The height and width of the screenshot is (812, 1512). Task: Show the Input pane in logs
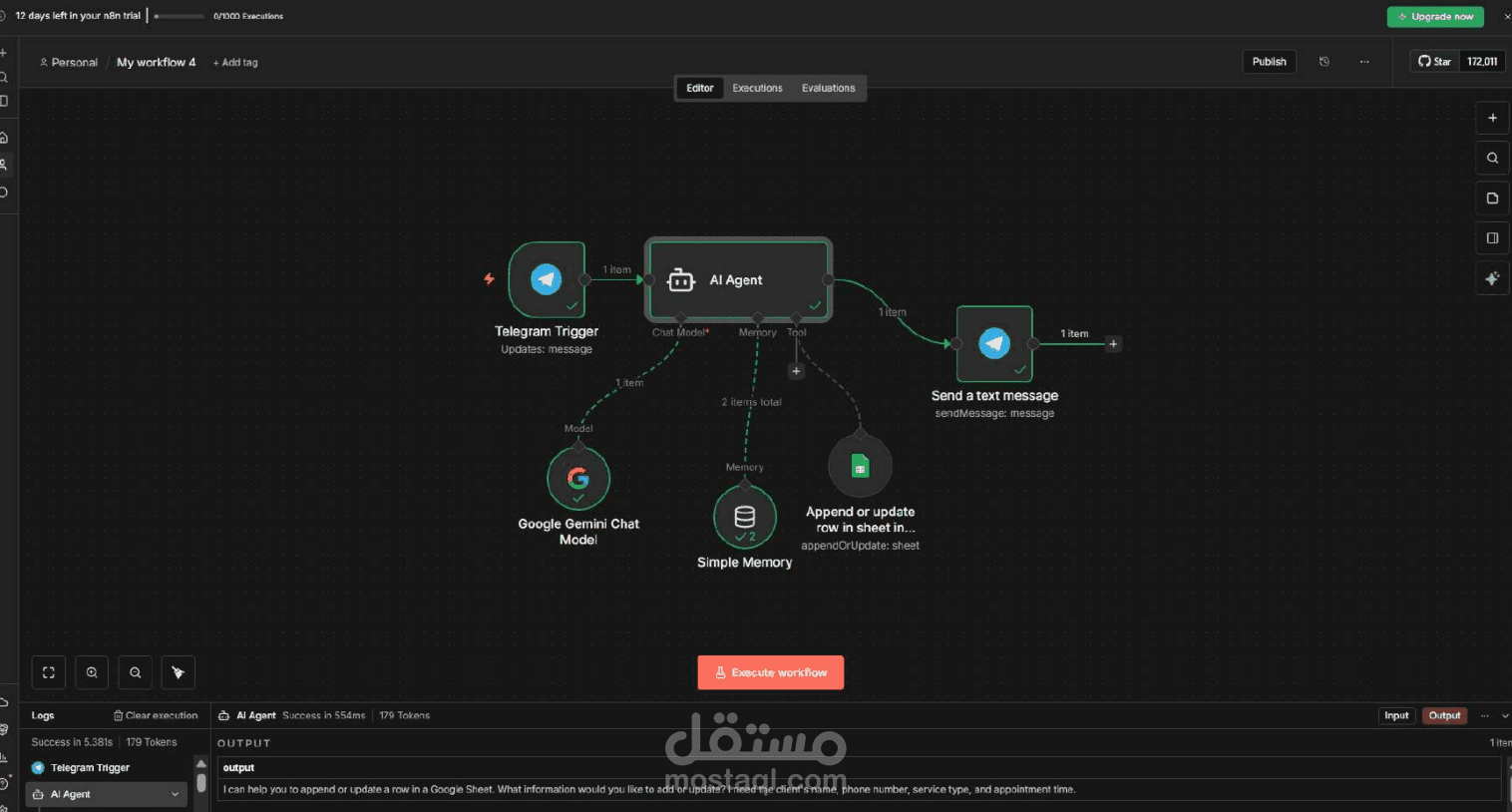point(1396,715)
